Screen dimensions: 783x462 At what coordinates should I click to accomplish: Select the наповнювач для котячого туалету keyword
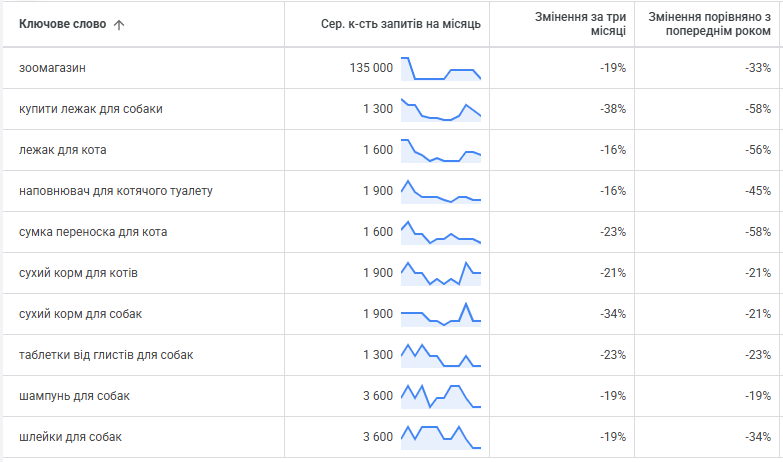(x=115, y=191)
